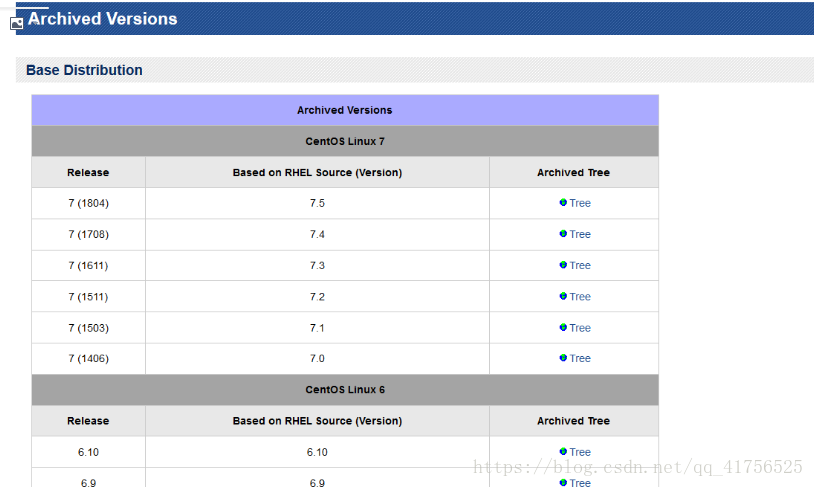Click globe icon in the 7 (1503) row
Image resolution: width=814 pixels, height=487 pixels.
click(x=563, y=327)
